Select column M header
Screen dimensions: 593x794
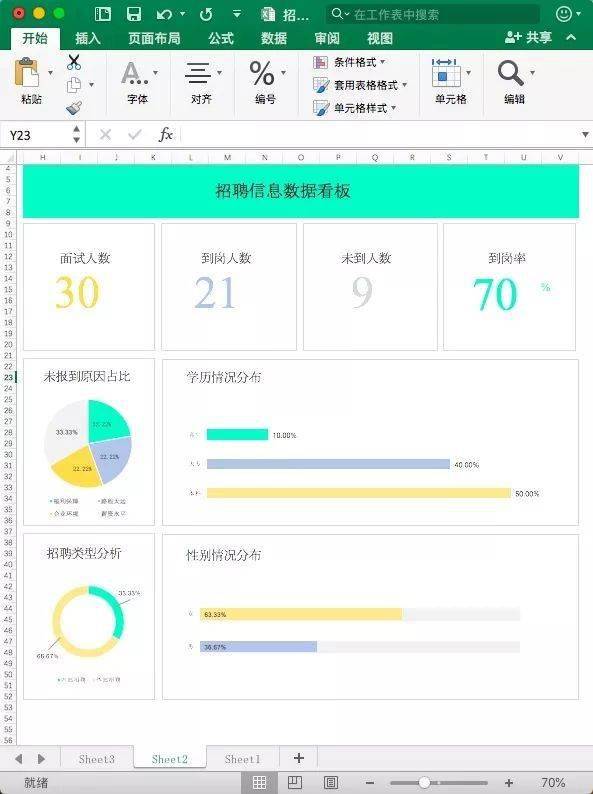227,157
